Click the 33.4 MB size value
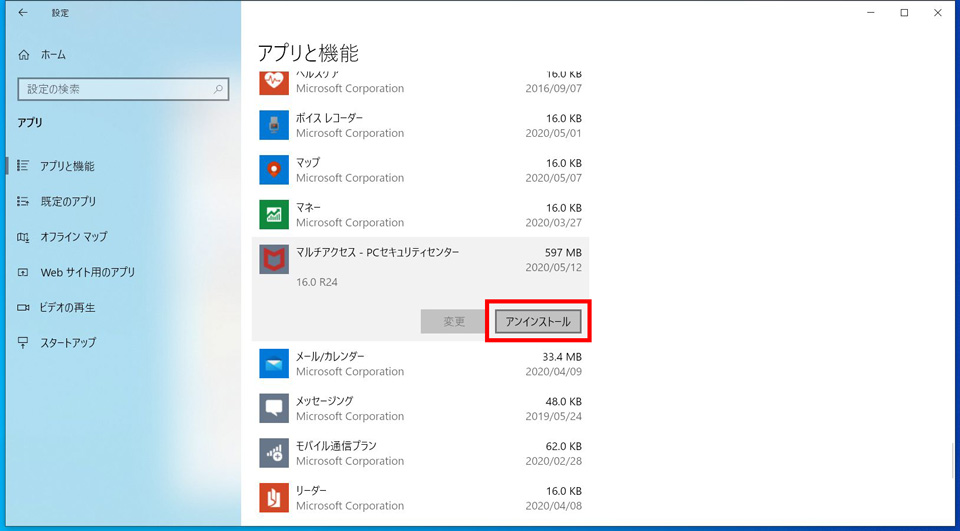 click(562, 357)
